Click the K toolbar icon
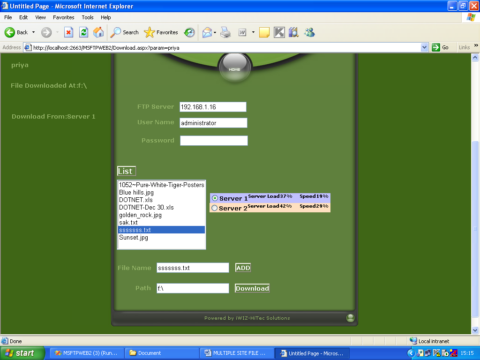480x360 pixels. click(279, 32)
